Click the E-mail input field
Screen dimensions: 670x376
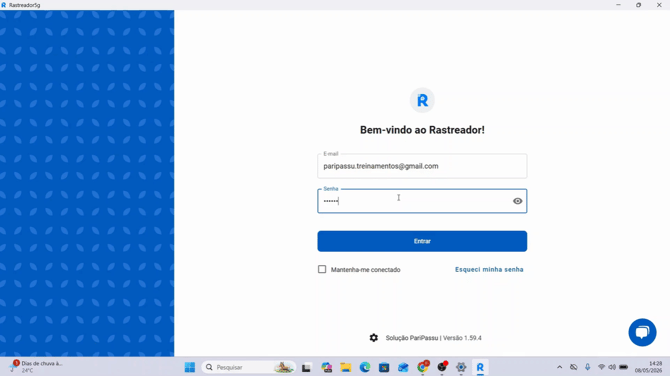[x=422, y=166]
